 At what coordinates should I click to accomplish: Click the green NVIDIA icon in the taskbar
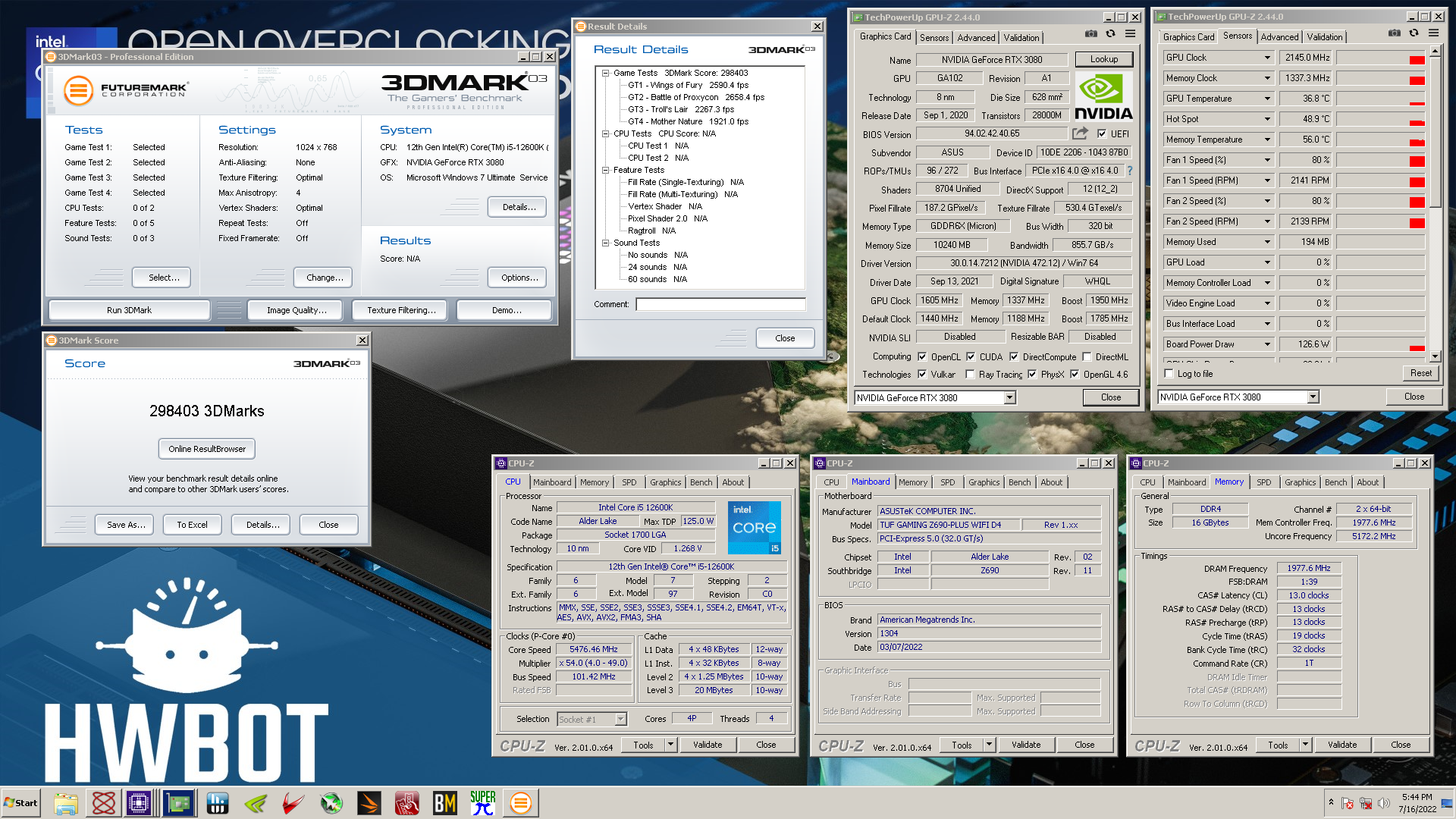256,803
